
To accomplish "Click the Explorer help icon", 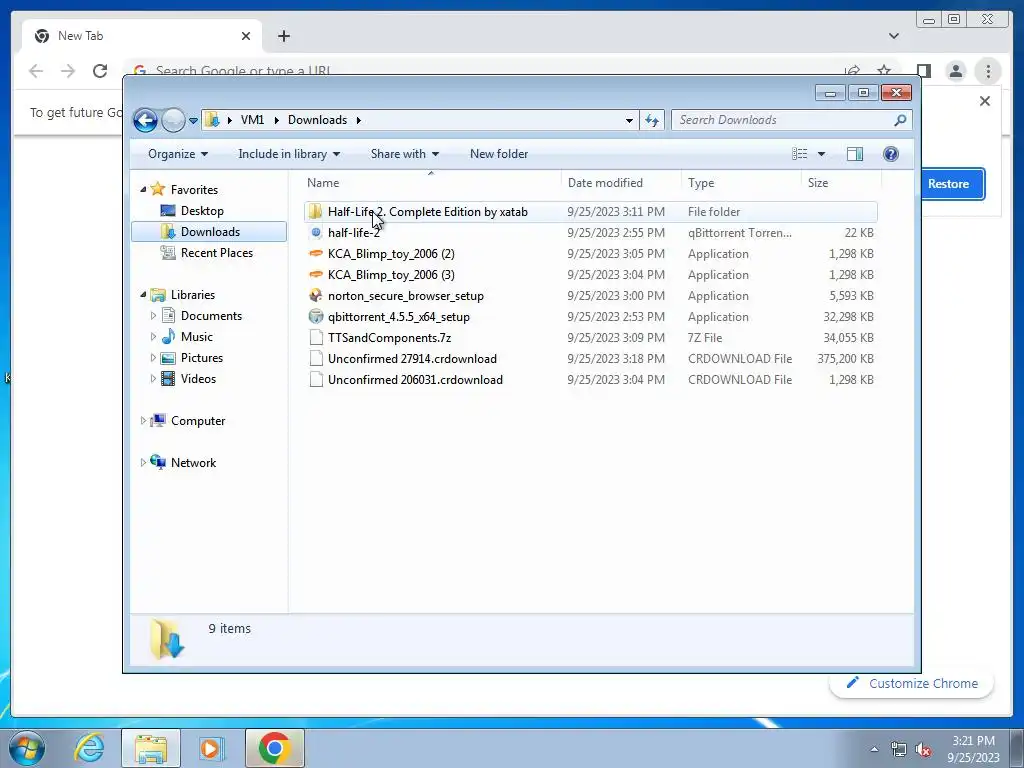I will (891, 154).
